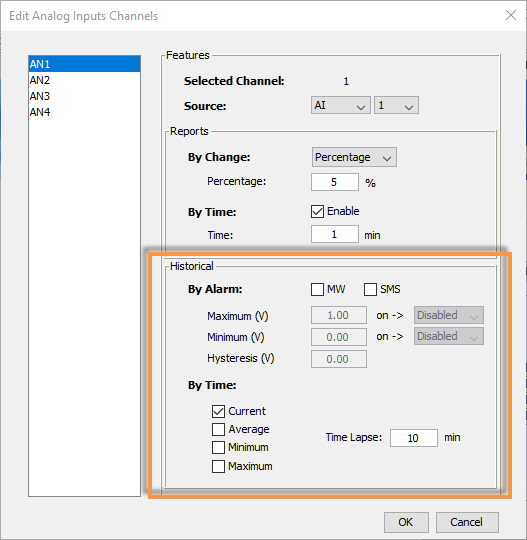Open the AI source type dropdown

pos(340,105)
